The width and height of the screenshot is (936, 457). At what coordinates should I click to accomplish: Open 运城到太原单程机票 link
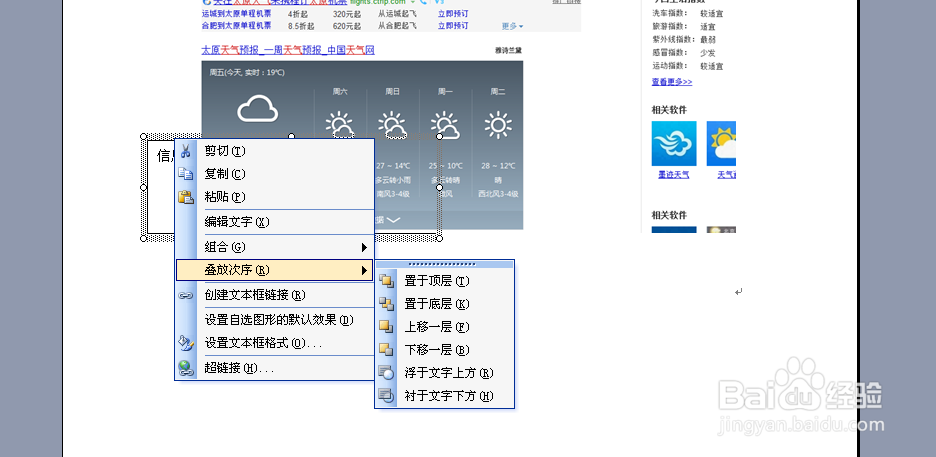tap(236, 14)
